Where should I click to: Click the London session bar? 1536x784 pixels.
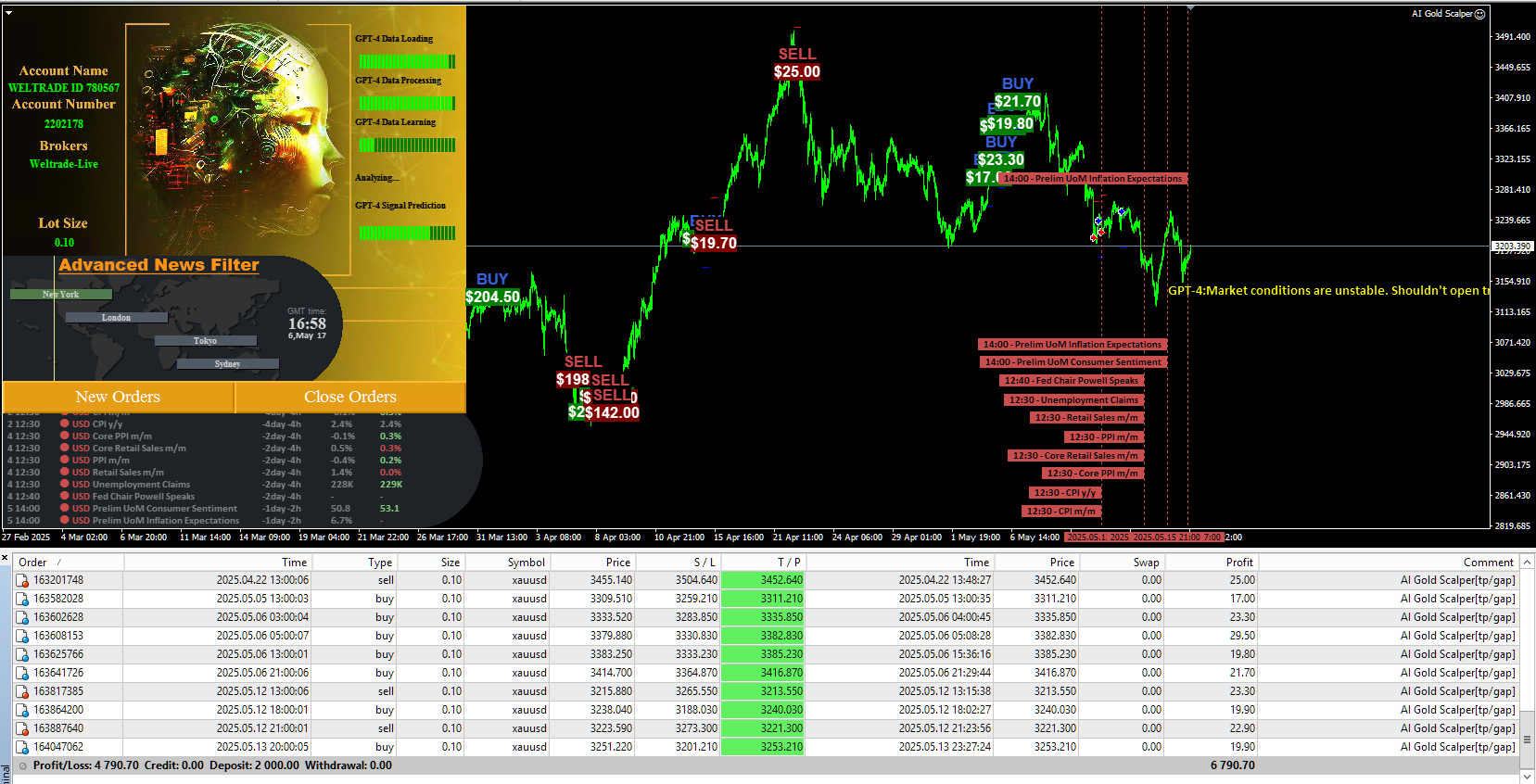click(x=116, y=317)
